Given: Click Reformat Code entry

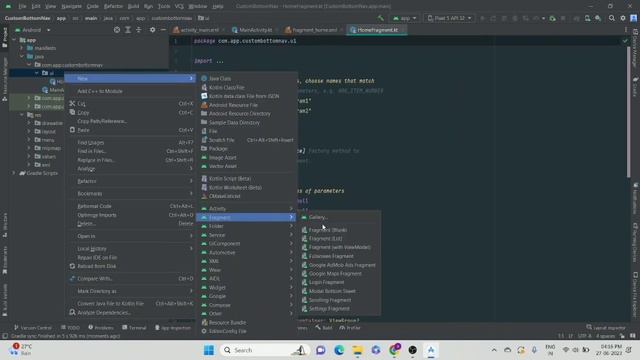Looking at the screenshot, I should click(131, 206).
